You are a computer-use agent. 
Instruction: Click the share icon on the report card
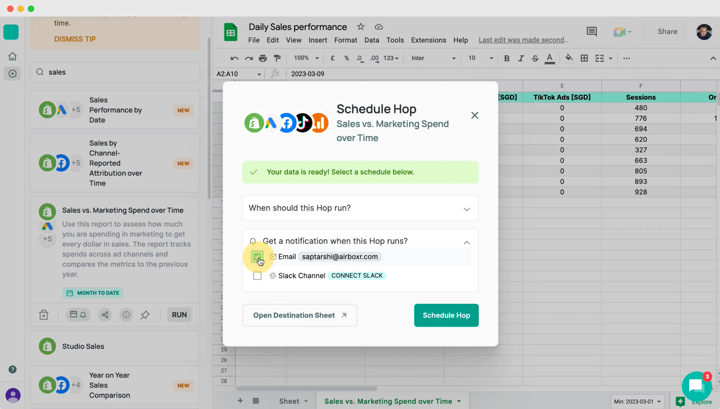tap(105, 315)
